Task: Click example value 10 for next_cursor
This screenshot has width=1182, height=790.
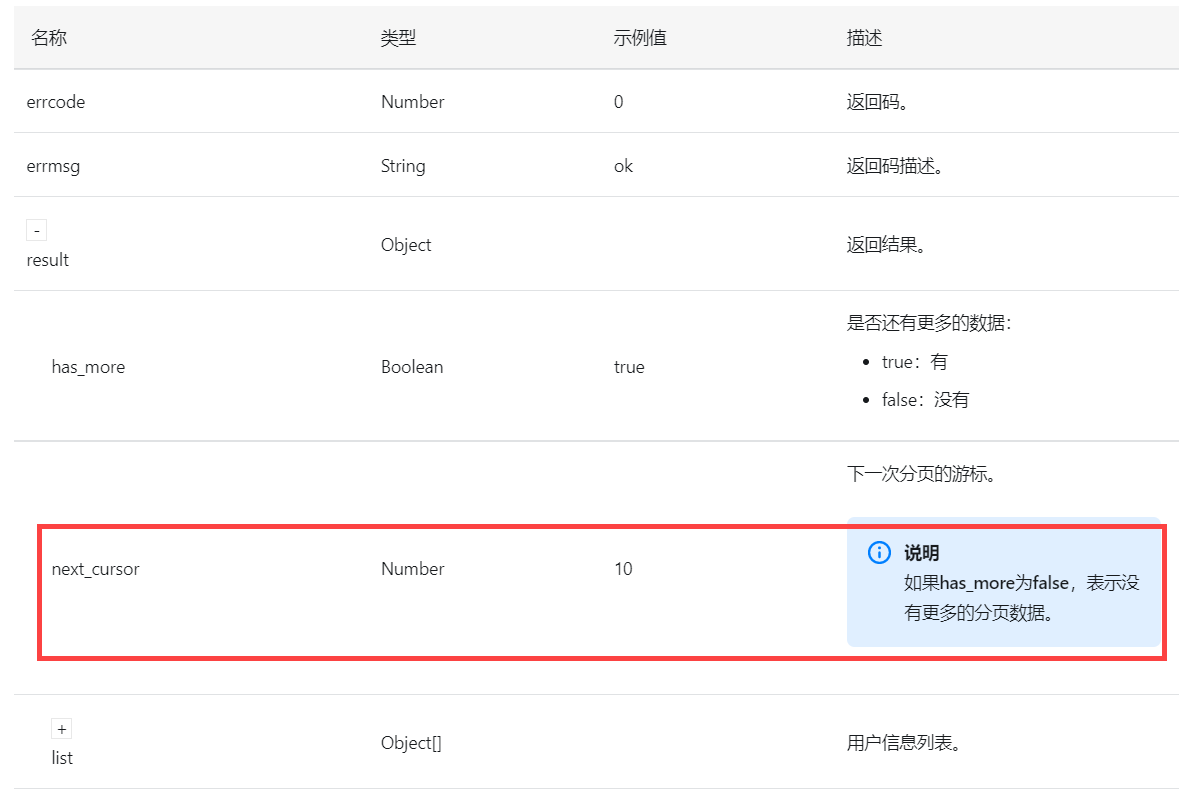Action: pos(623,569)
